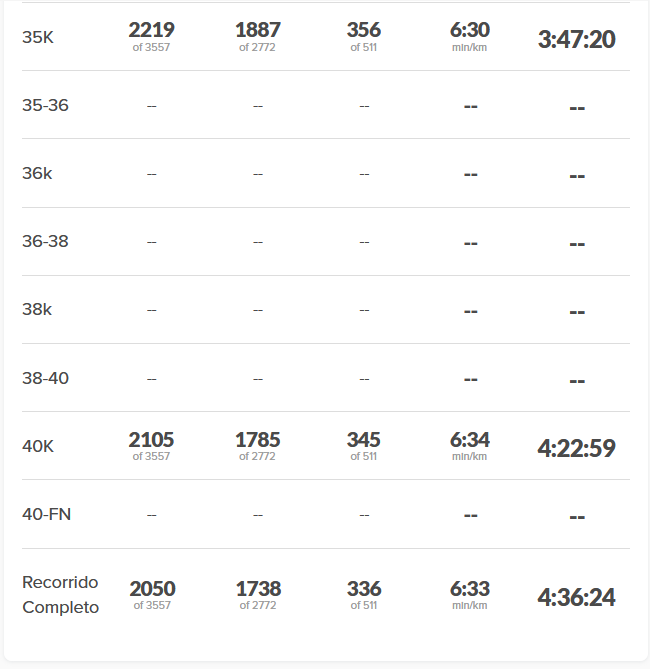Click the 40K split row label
This screenshot has width=650, height=669.
[38, 446]
